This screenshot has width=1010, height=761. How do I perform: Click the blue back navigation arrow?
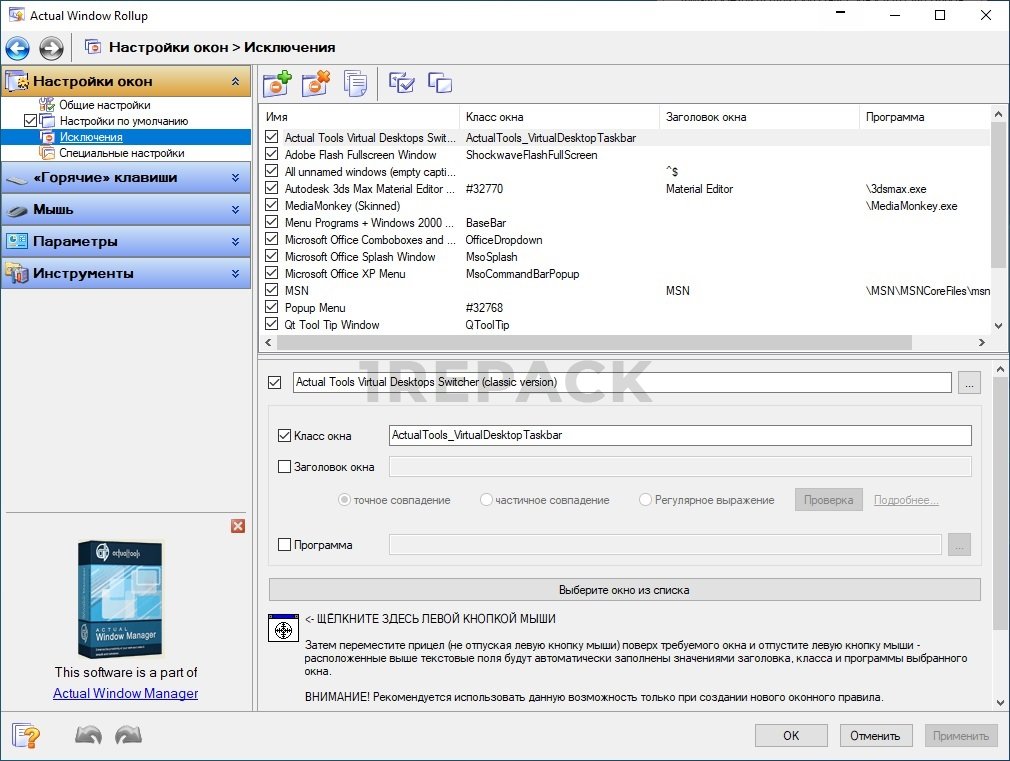pyautogui.click(x=17, y=48)
